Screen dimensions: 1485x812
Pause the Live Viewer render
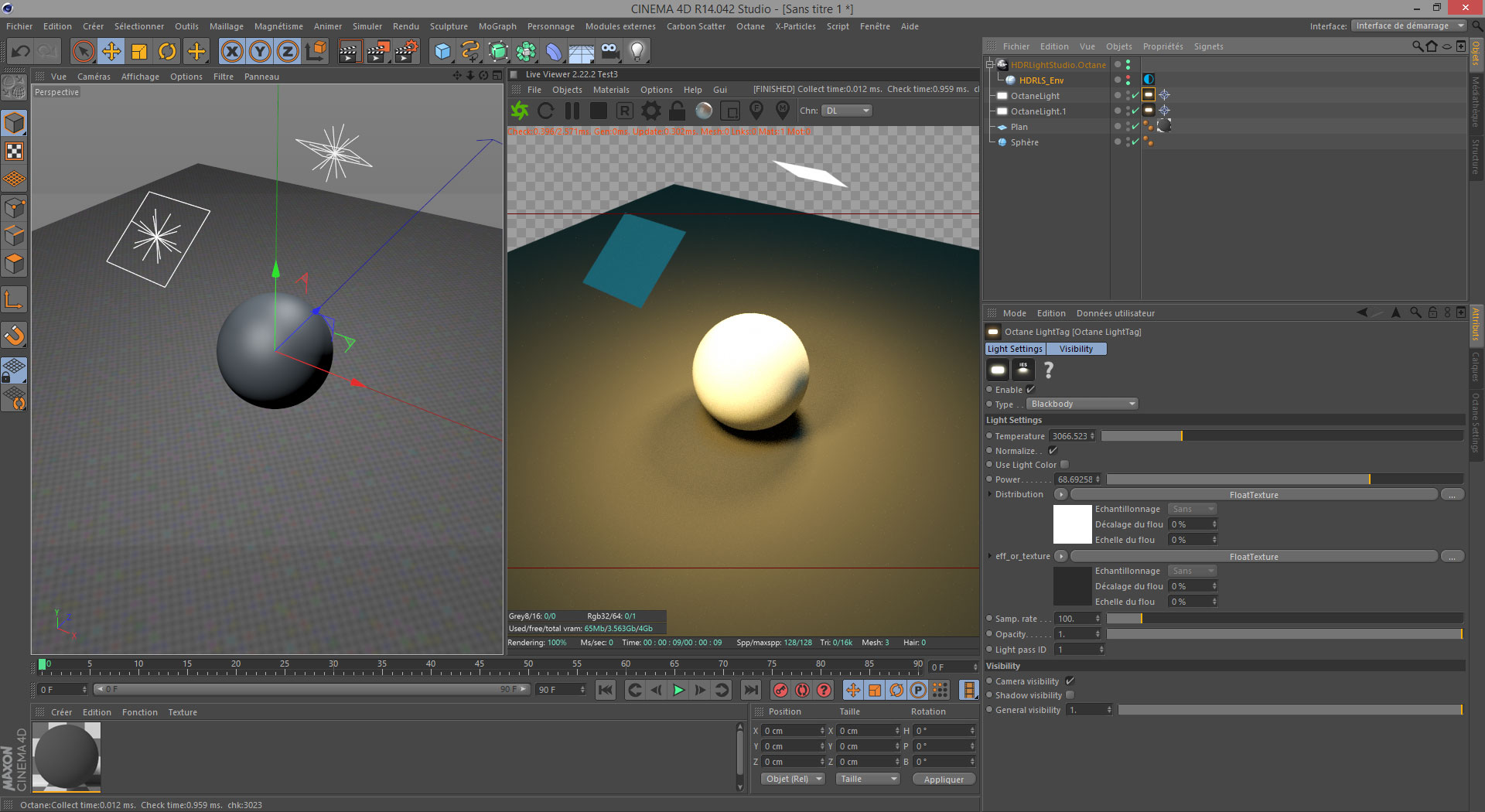[x=572, y=111]
